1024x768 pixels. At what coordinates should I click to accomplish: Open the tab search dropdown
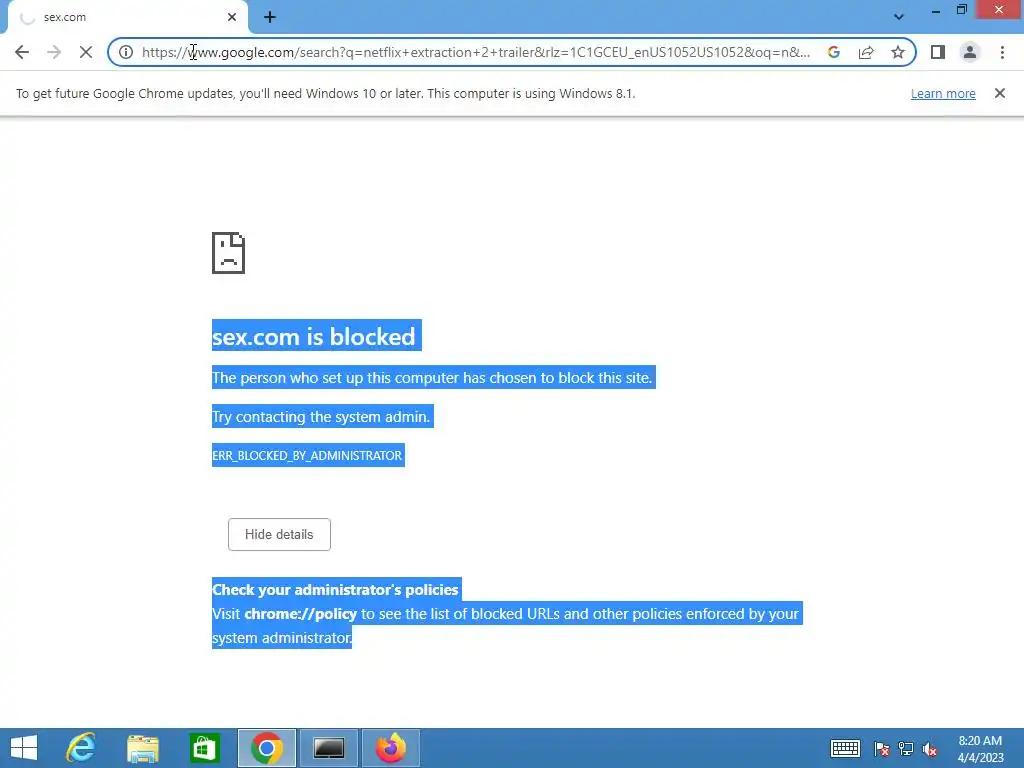point(899,17)
